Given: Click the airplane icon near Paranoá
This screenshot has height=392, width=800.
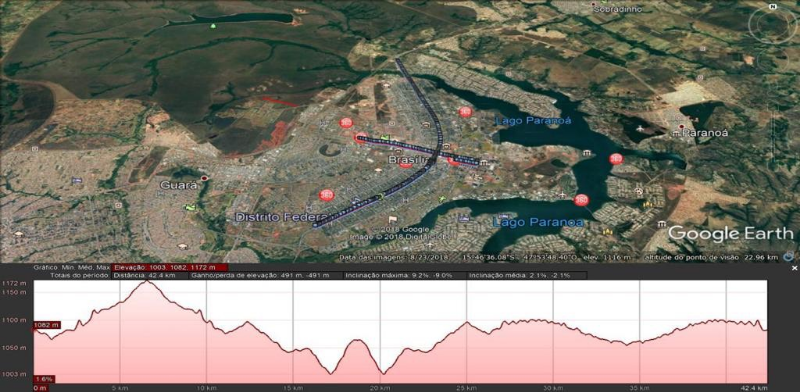Looking at the screenshot, I should coord(641,128).
